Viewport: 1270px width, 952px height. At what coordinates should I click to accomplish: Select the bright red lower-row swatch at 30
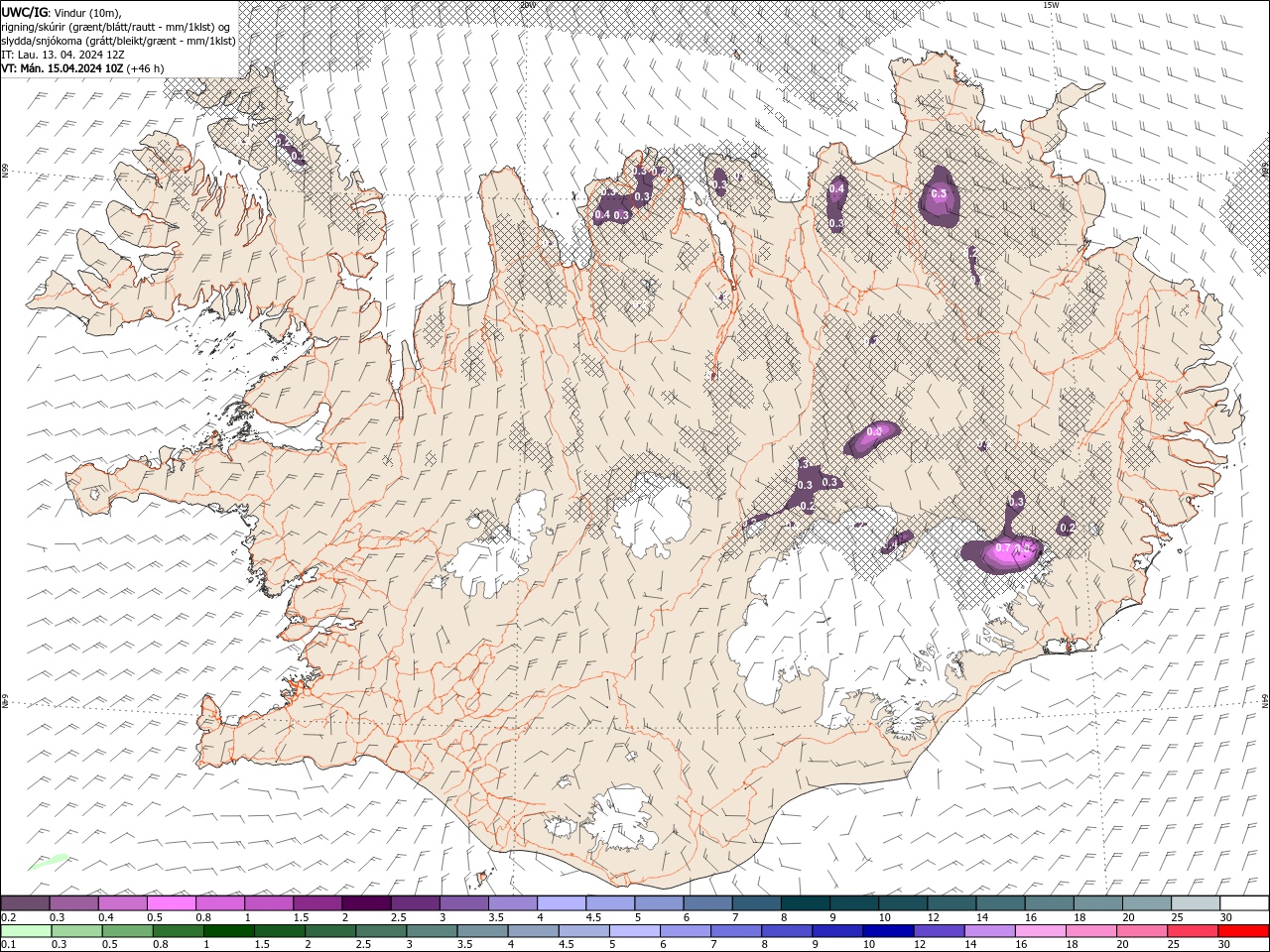[1242, 931]
